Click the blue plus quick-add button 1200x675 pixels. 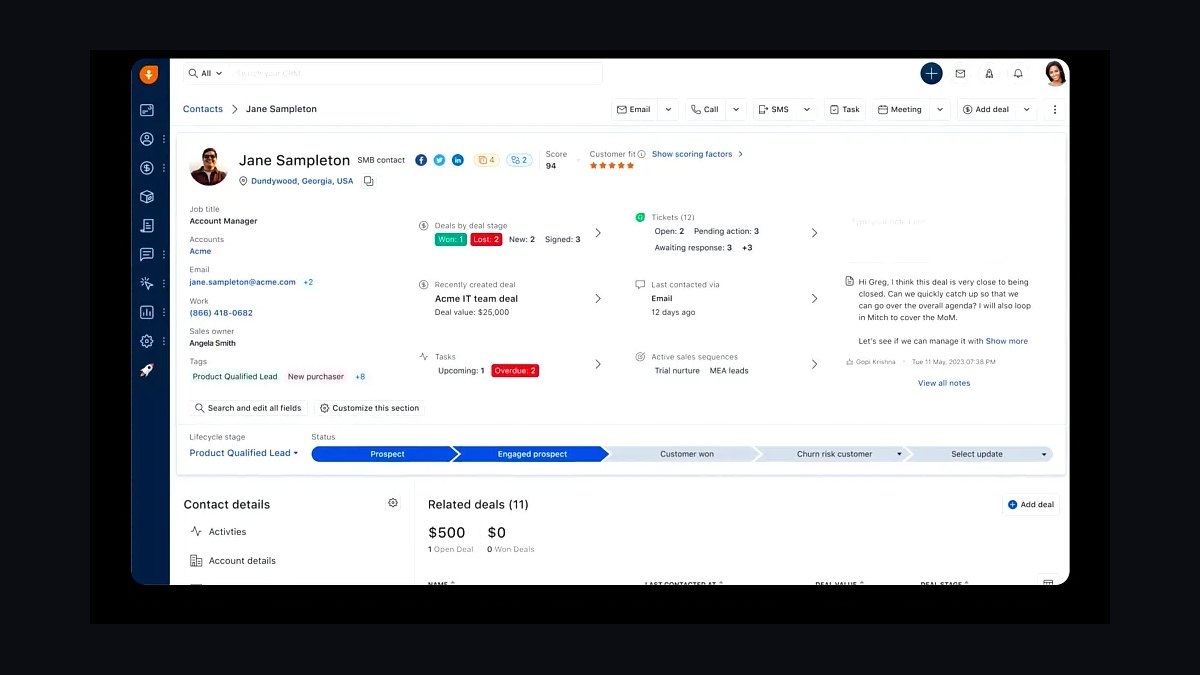click(931, 73)
